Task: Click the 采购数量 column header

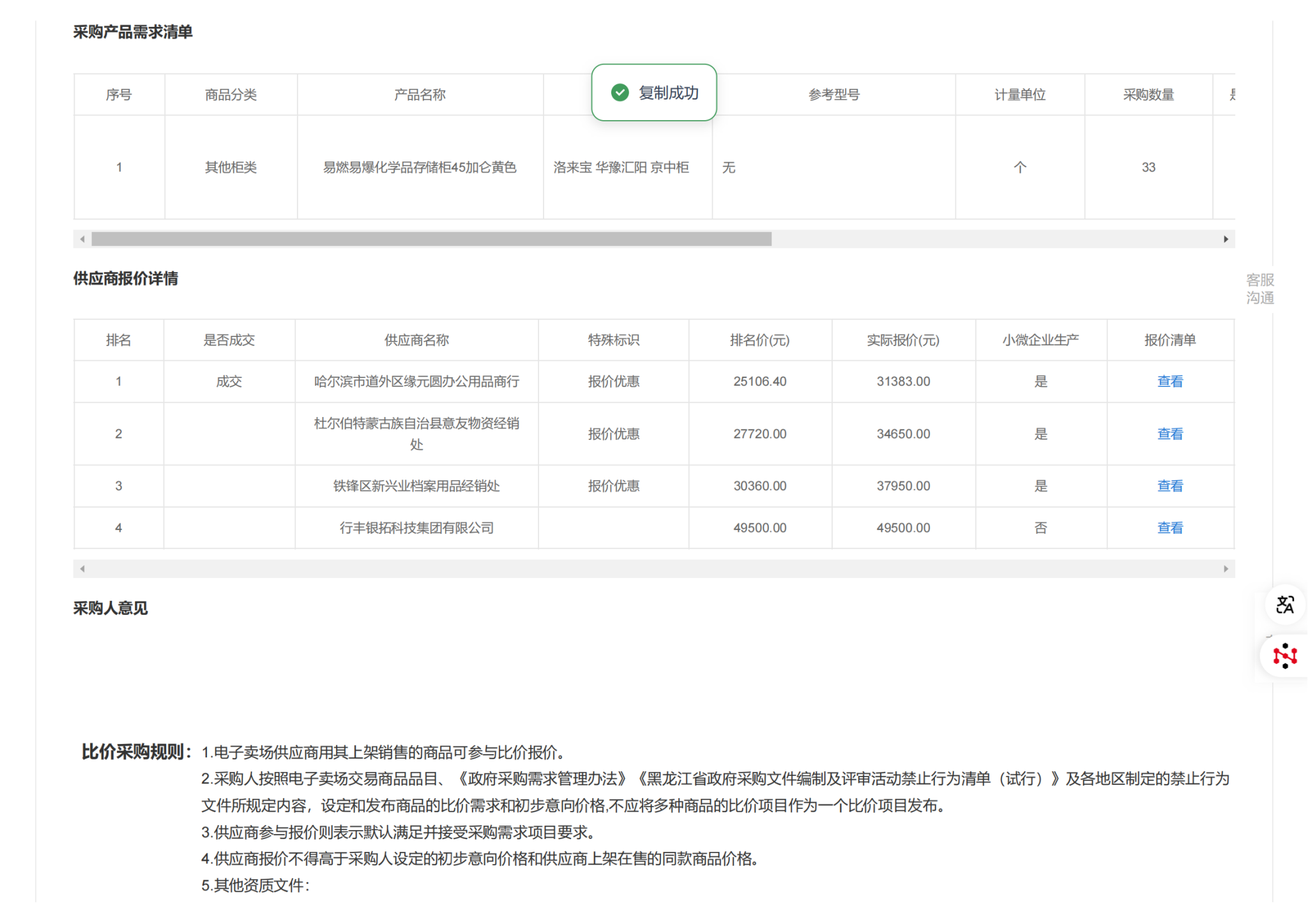Action: click(1148, 95)
